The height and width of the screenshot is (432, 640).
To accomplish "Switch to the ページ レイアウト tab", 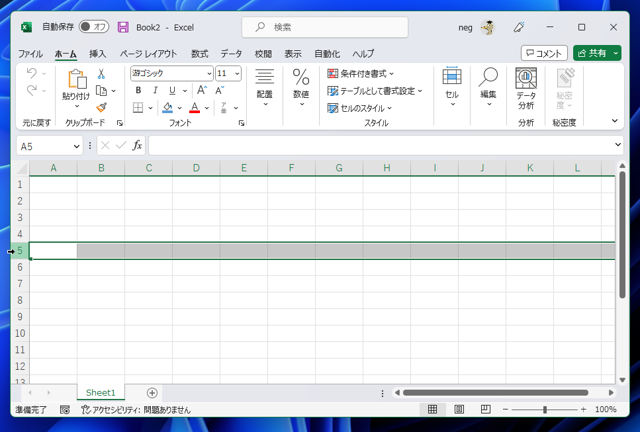I will click(x=148, y=53).
